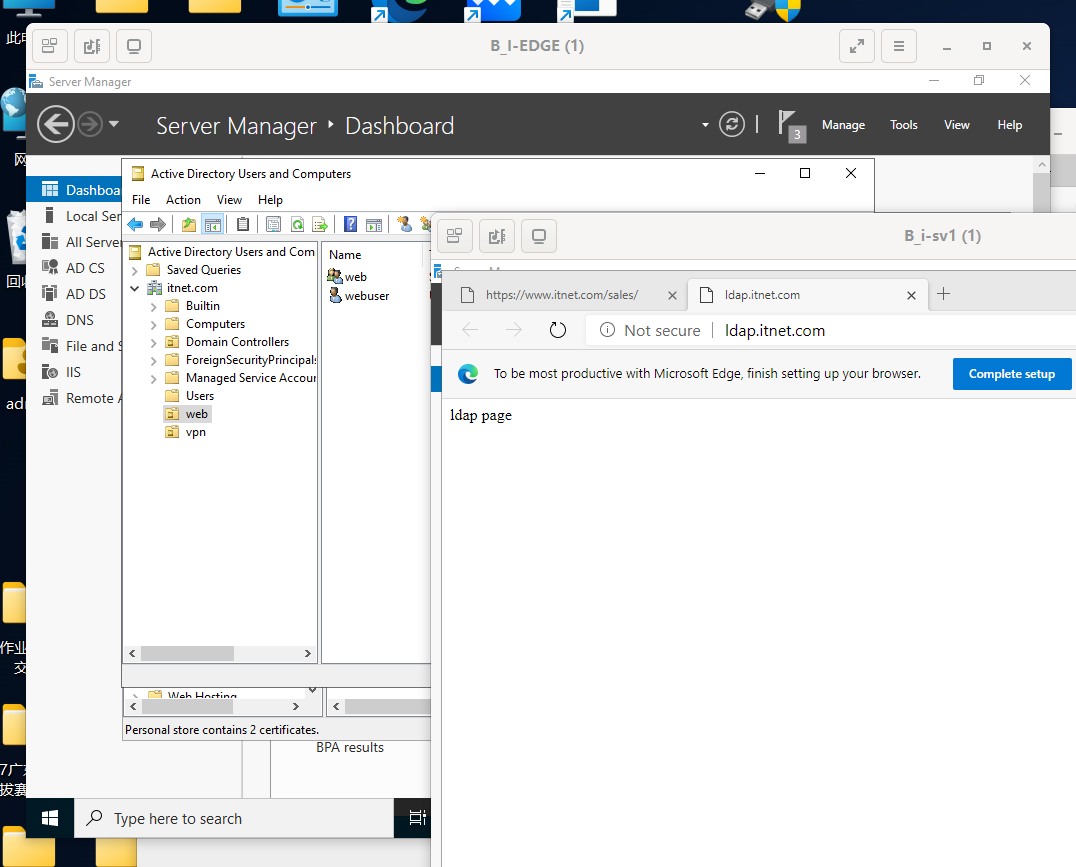Open the Action menu in ADUC

(x=183, y=200)
